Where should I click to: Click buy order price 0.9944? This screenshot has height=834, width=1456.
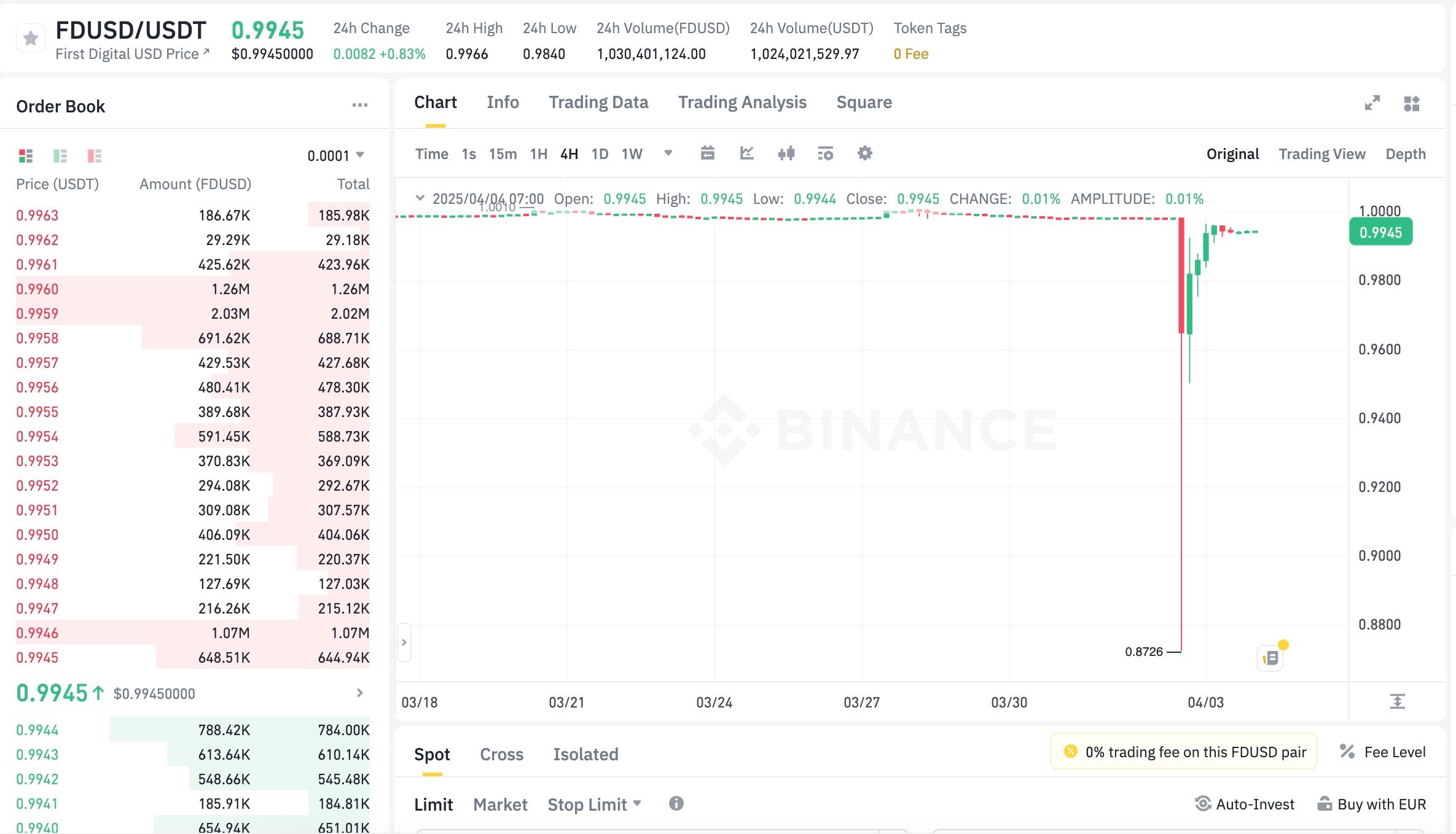point(37,730)
